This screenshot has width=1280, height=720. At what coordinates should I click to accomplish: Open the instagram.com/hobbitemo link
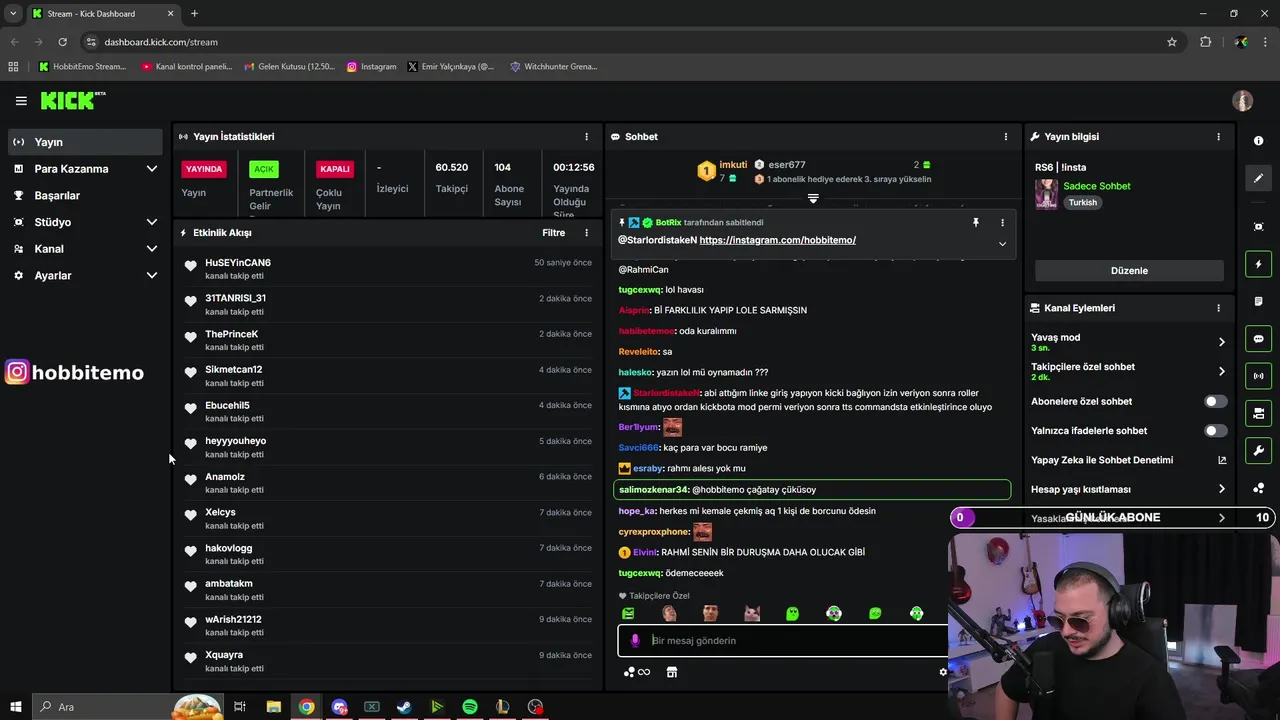click(x=777, y=240)
